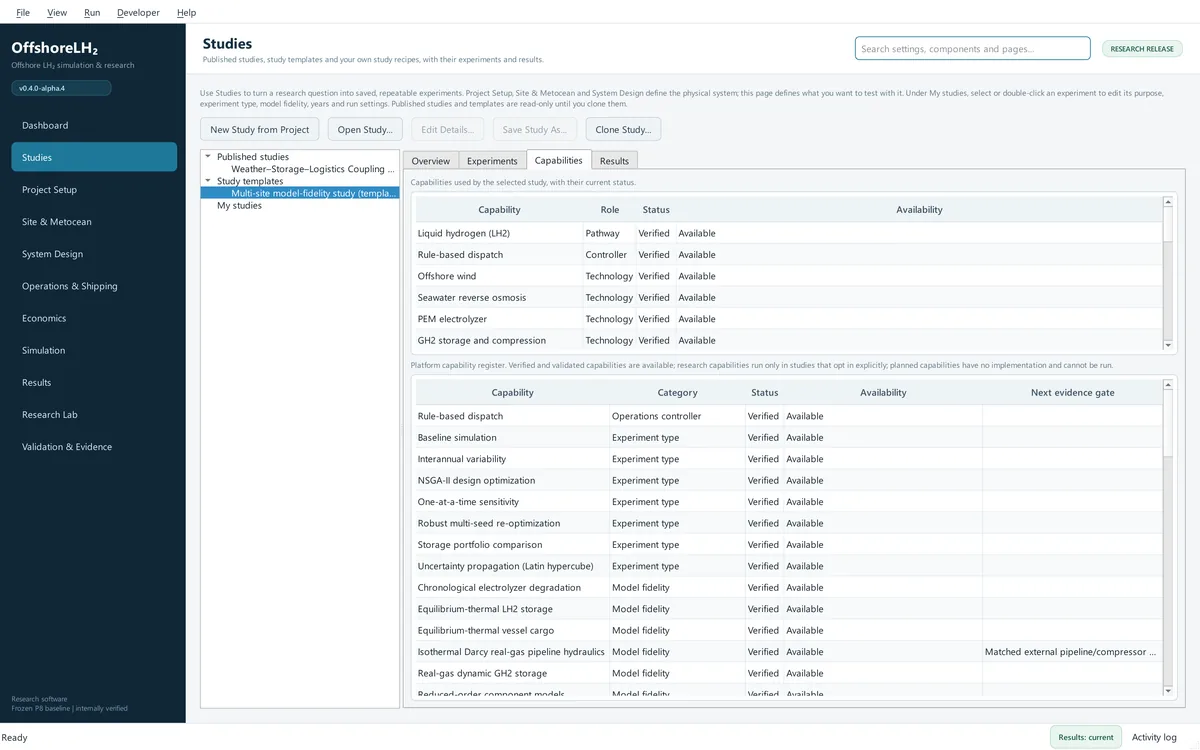
Task: Open Validation & Evidence page
Action: [94, 446]
